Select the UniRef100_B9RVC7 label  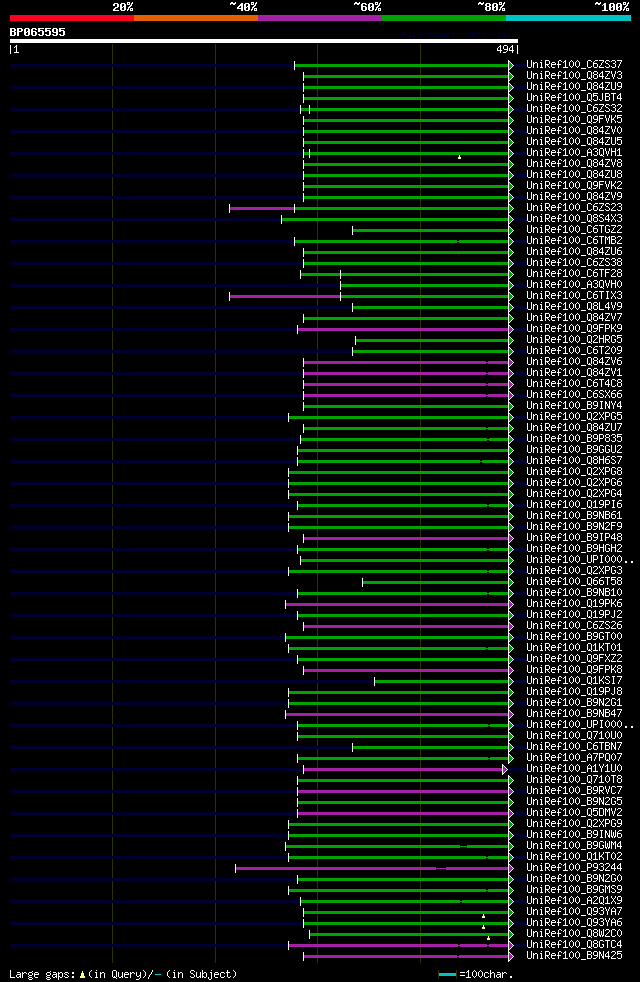[x=574, y=791]
